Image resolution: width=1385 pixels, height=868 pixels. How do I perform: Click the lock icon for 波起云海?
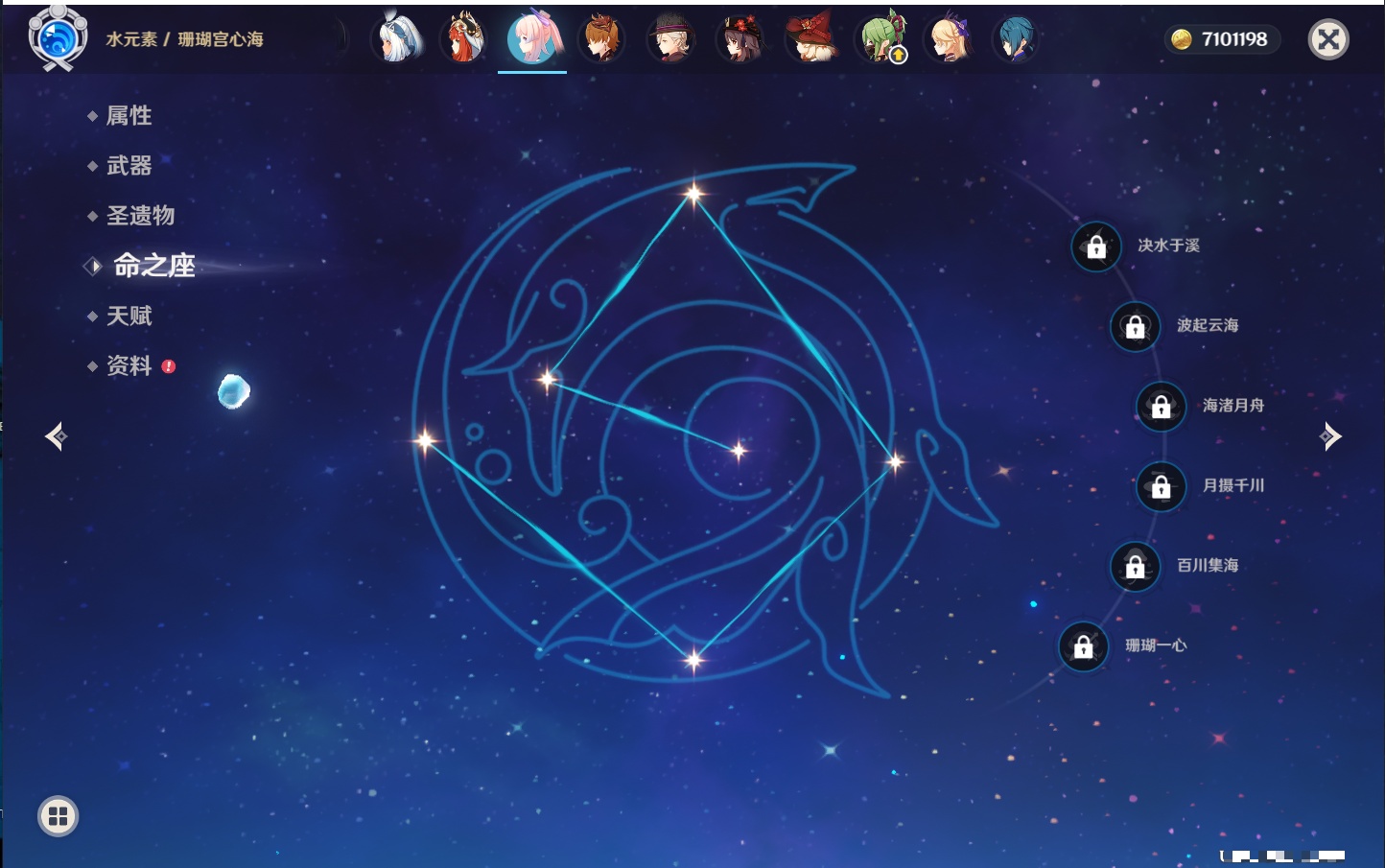[1135, 326]
